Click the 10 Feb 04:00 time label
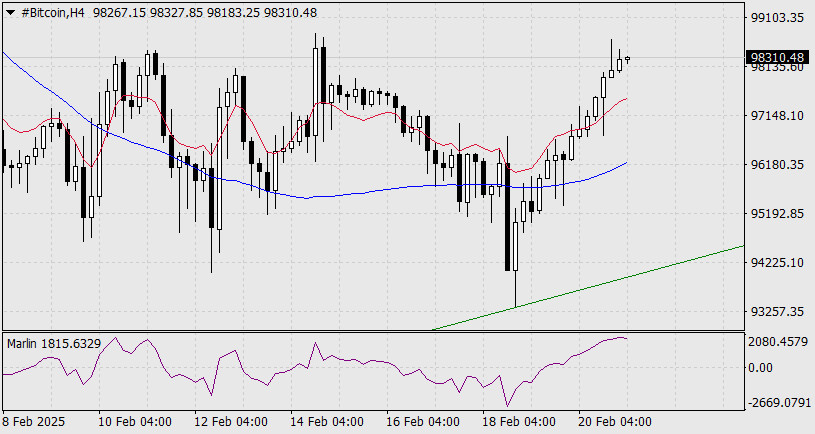 coord(135,421)
